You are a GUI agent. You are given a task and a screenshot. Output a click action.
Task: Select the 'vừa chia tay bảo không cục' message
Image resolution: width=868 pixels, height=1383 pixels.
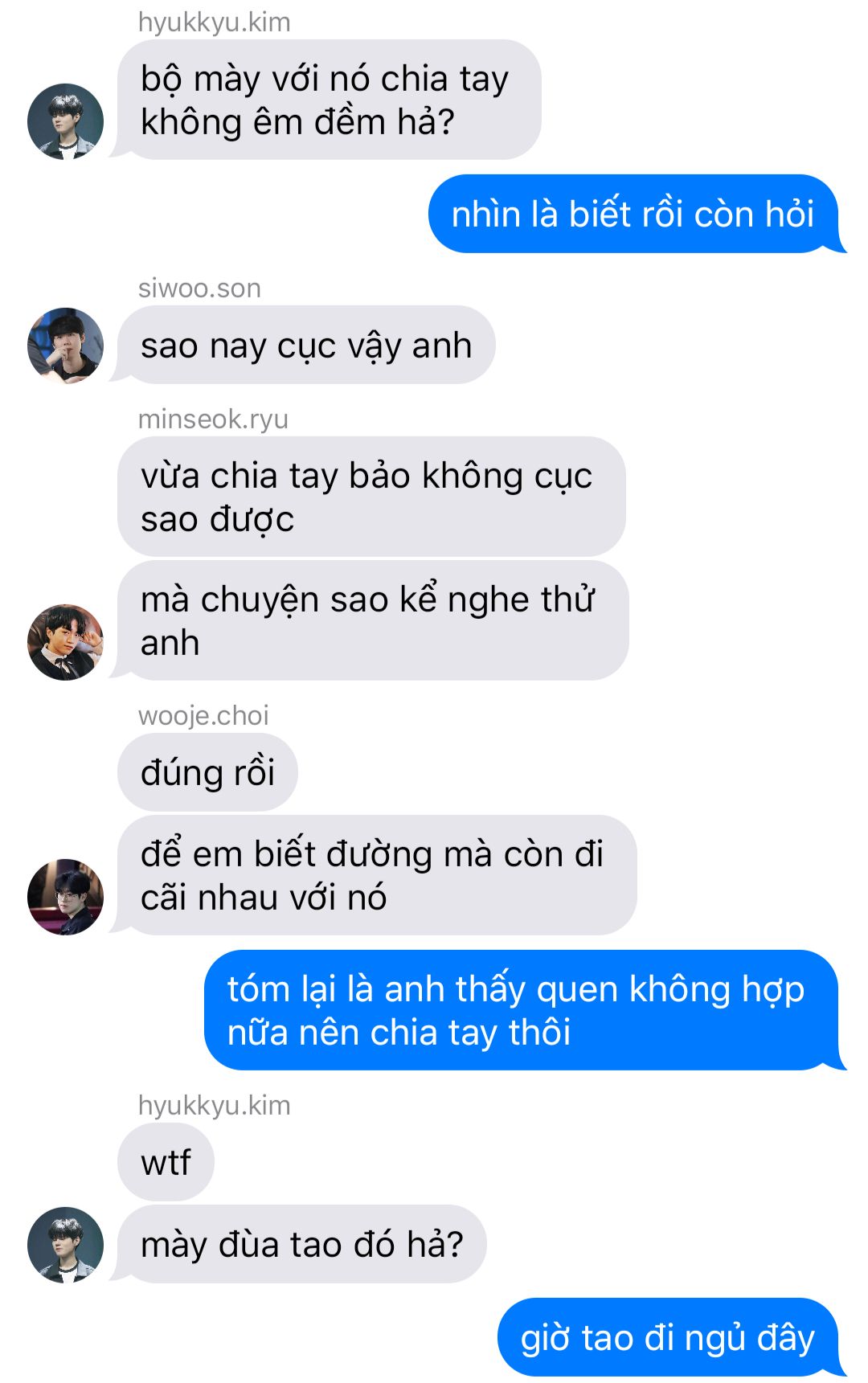[371, 497]
